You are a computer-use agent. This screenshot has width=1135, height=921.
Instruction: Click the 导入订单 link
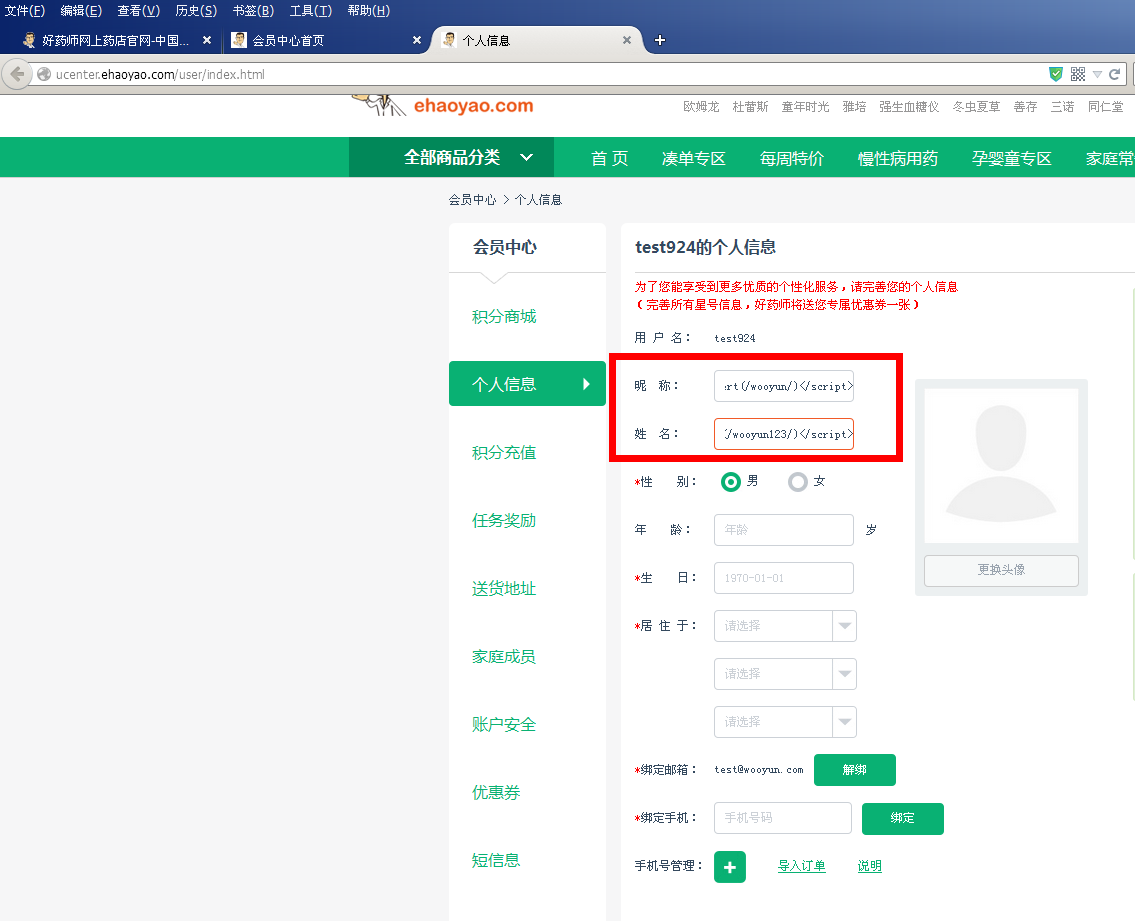click(x=801, y=866)
